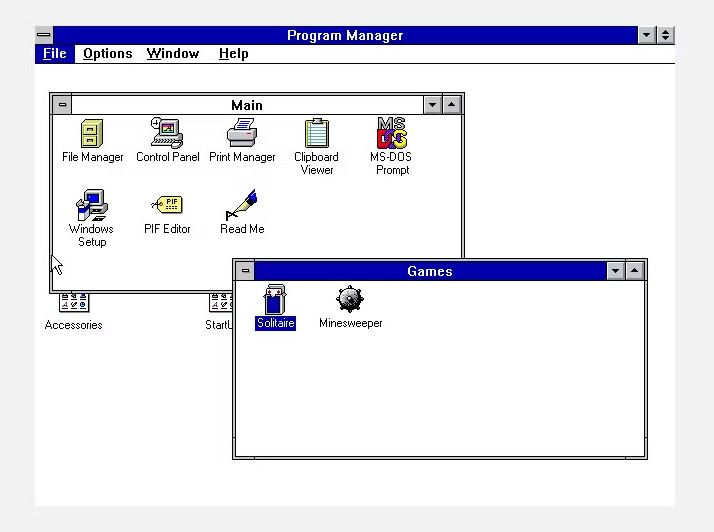Click the Games window title bar

point(430,271)
